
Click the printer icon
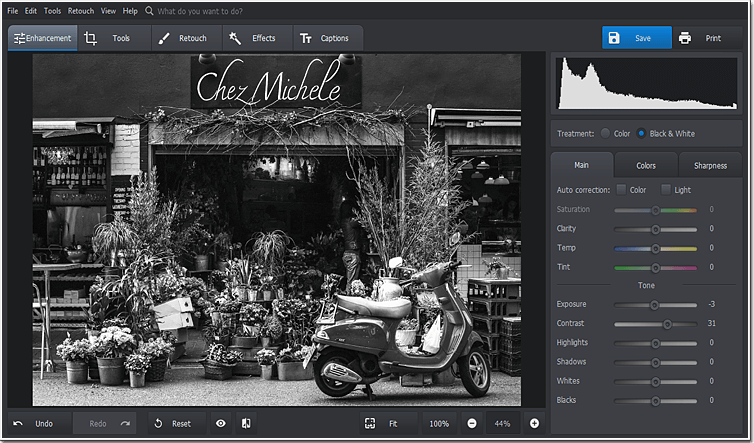pos(685,38)
